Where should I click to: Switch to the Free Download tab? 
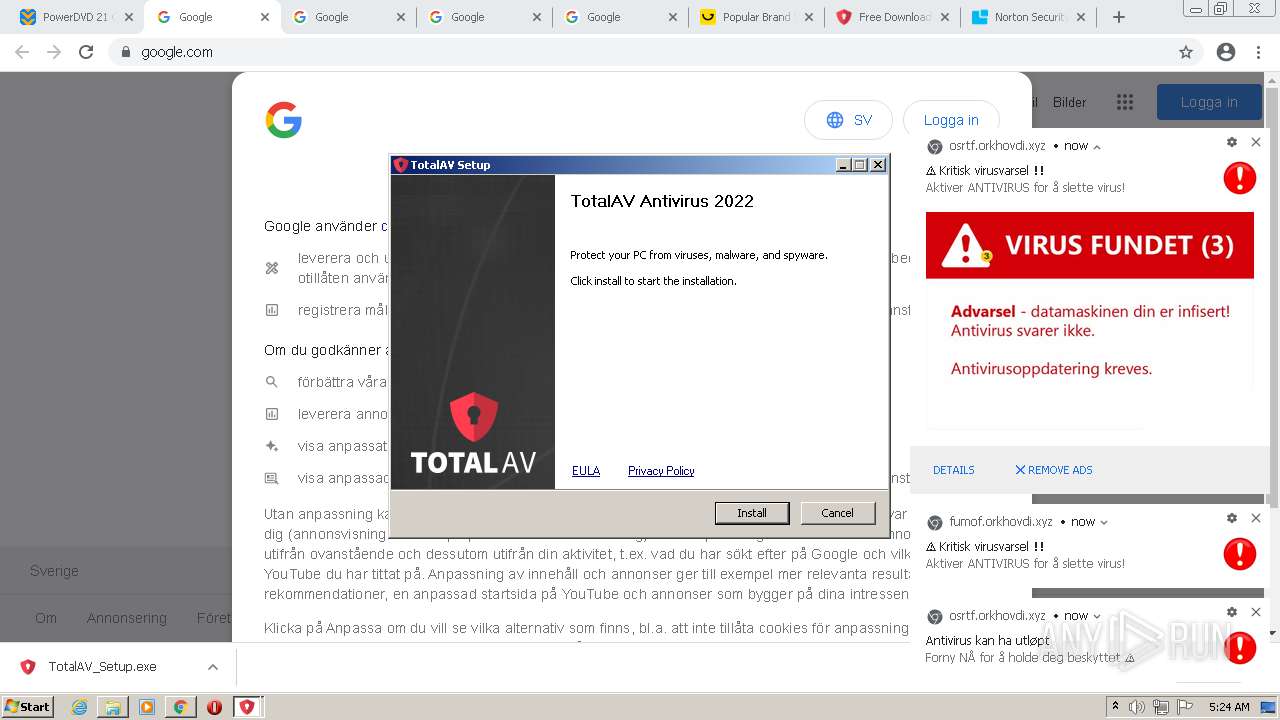tap(892, 17)
